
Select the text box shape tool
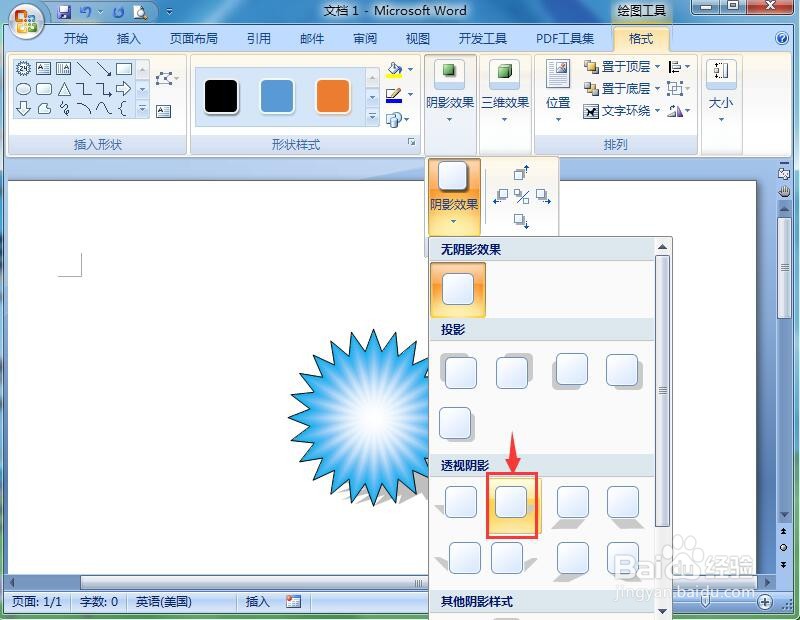point(43,68)
